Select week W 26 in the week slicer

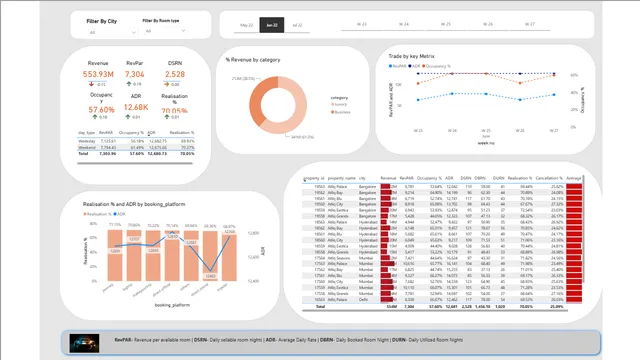[488, 24]
